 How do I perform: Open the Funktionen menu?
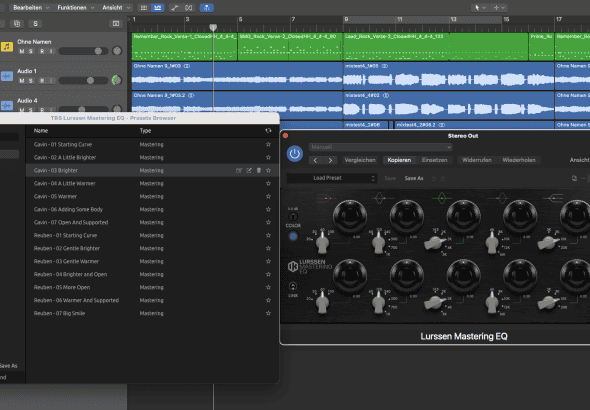pos(75,8)
